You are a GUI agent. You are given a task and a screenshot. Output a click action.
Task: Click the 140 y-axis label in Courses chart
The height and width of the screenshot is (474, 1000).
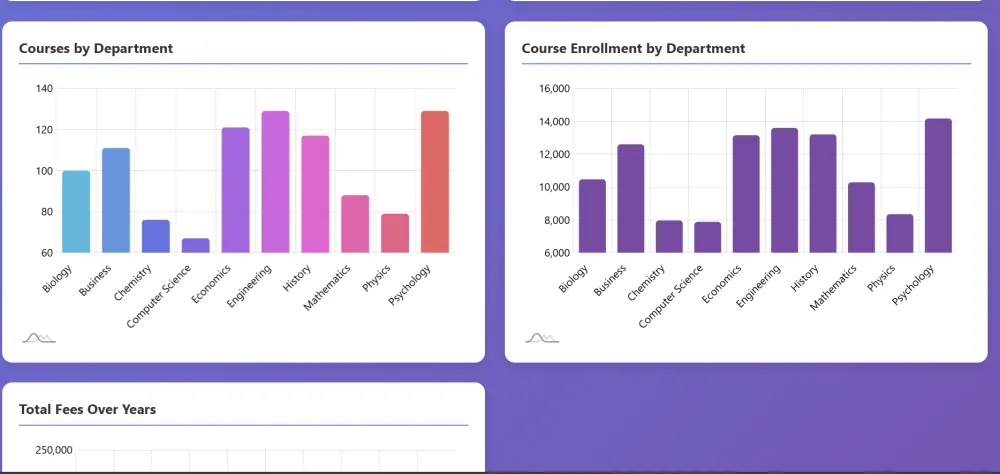[44, 88]
